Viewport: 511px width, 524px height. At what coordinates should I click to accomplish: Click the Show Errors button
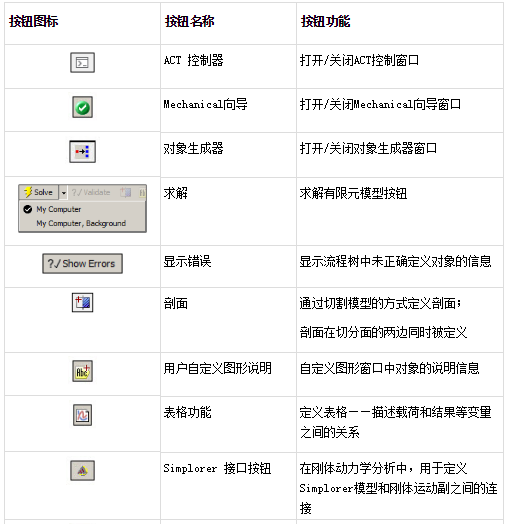[83, 264]
